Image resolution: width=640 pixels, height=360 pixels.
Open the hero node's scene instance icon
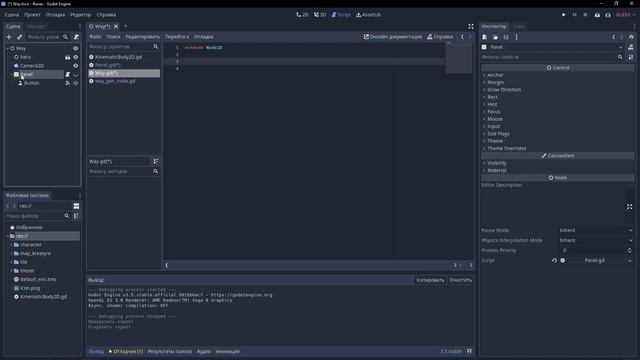[x=68, y=57]
